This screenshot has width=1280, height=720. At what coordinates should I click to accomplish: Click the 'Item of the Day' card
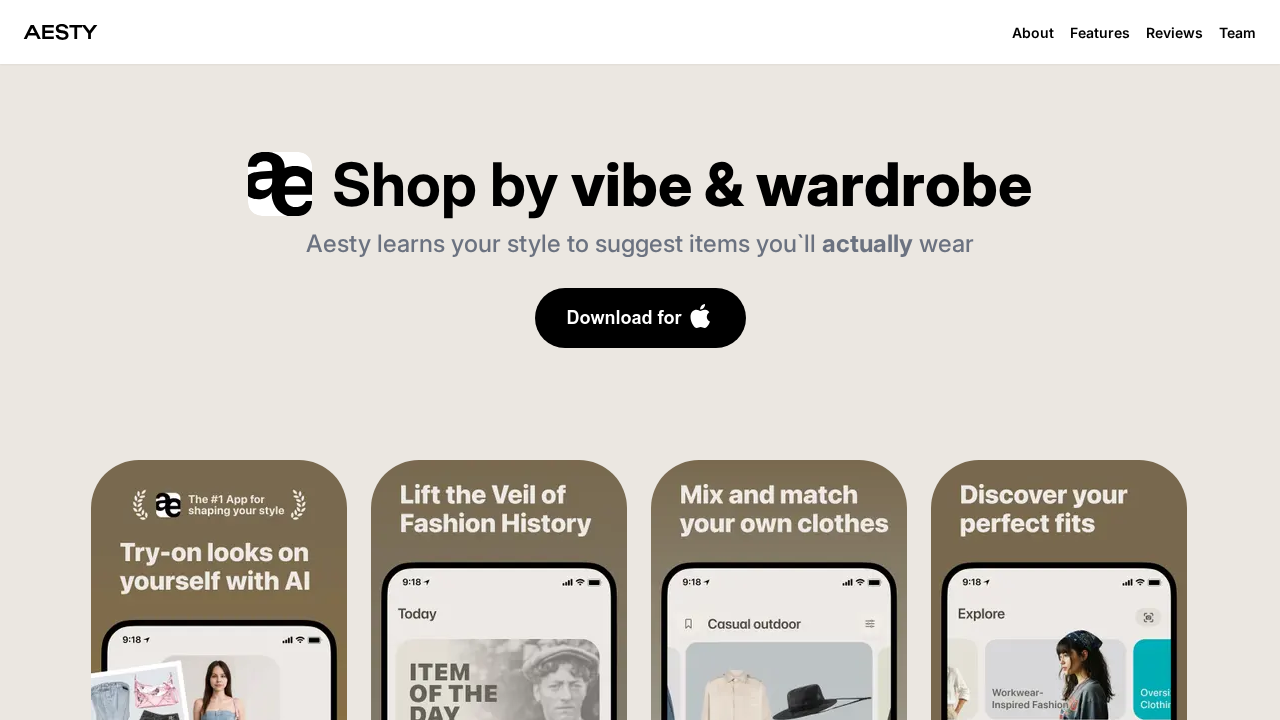pos(497,680)
